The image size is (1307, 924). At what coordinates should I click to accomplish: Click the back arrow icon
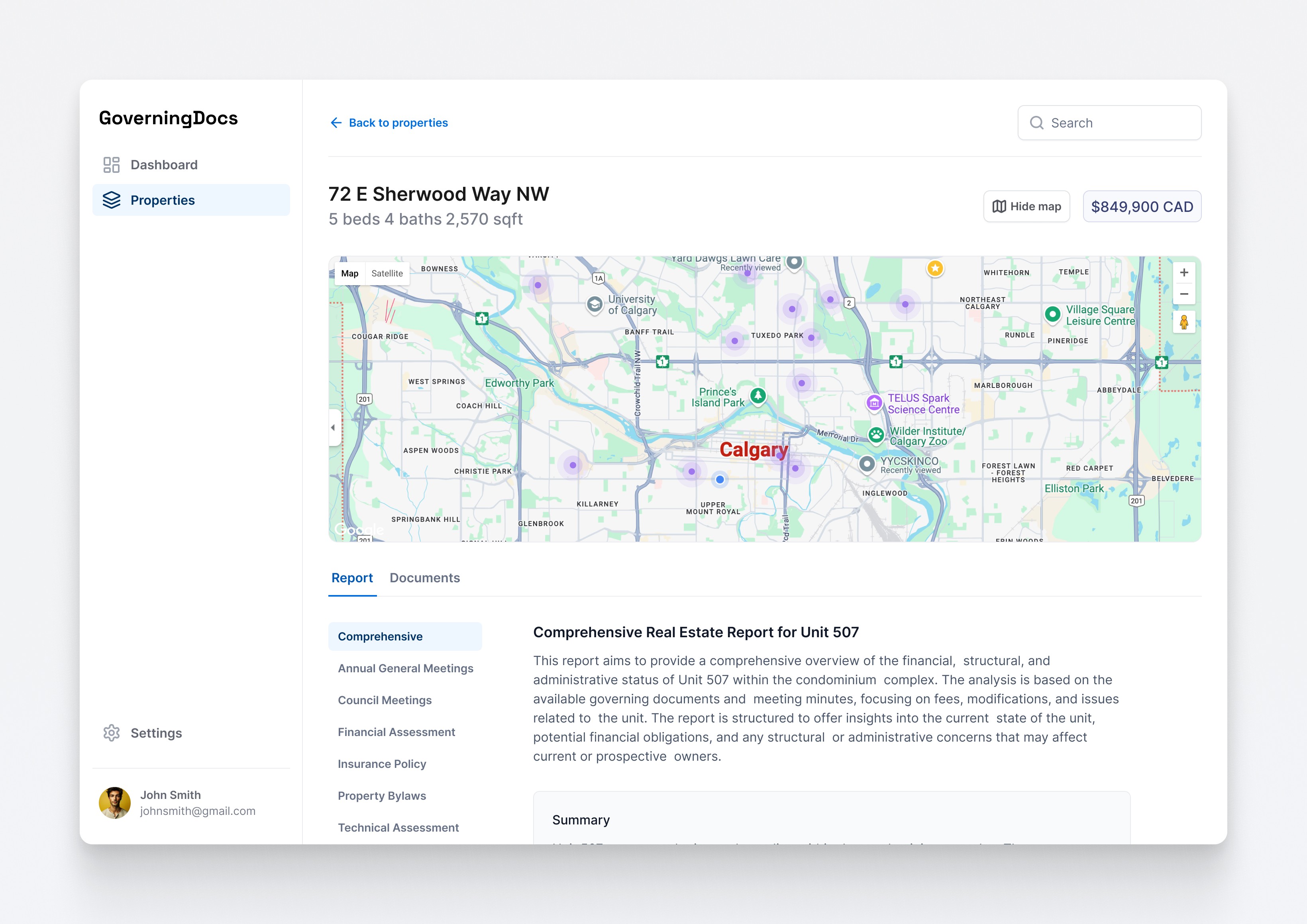(336, 123)
